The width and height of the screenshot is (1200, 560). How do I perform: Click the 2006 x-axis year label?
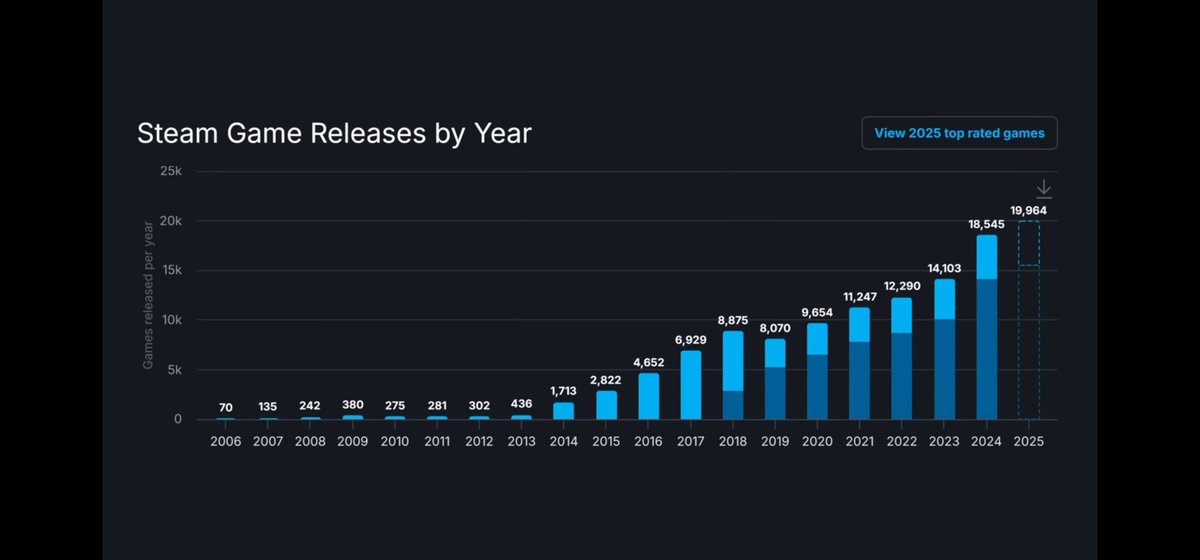pyautogui.click(x=226, y=441)
